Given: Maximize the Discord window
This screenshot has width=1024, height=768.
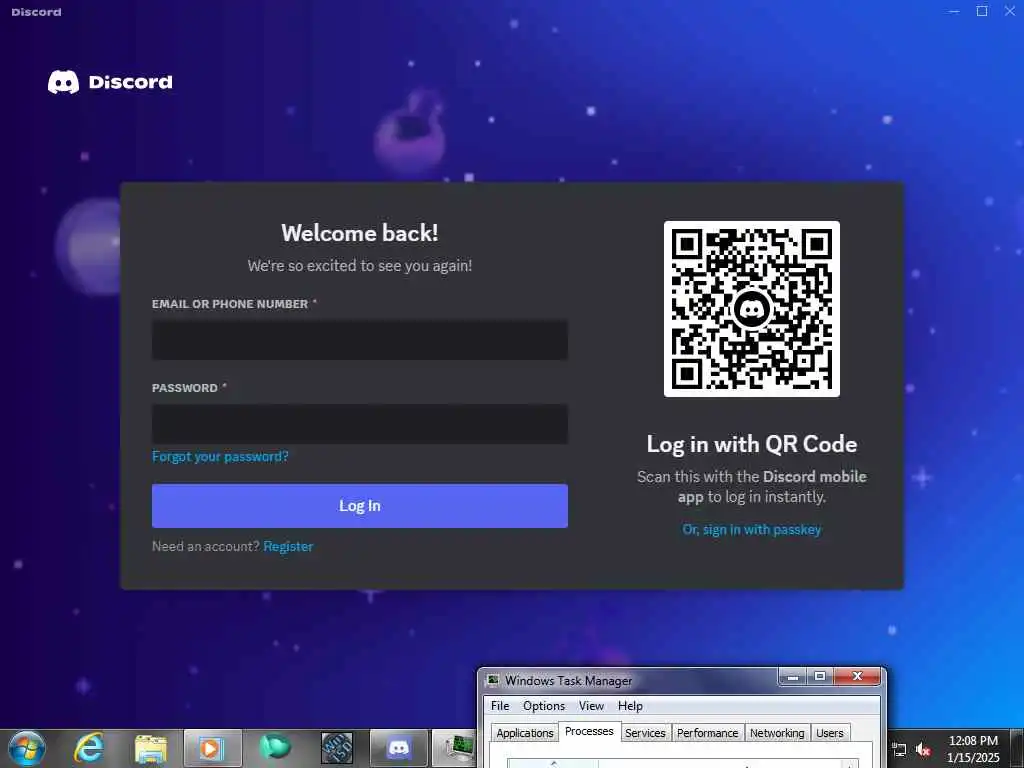Looking at the screenshot, I should click(x=982, y=11).
